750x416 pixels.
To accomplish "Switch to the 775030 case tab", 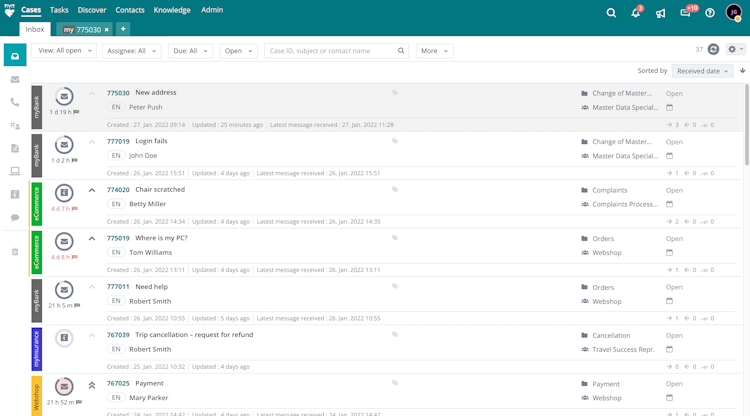I will pos(82,30).
